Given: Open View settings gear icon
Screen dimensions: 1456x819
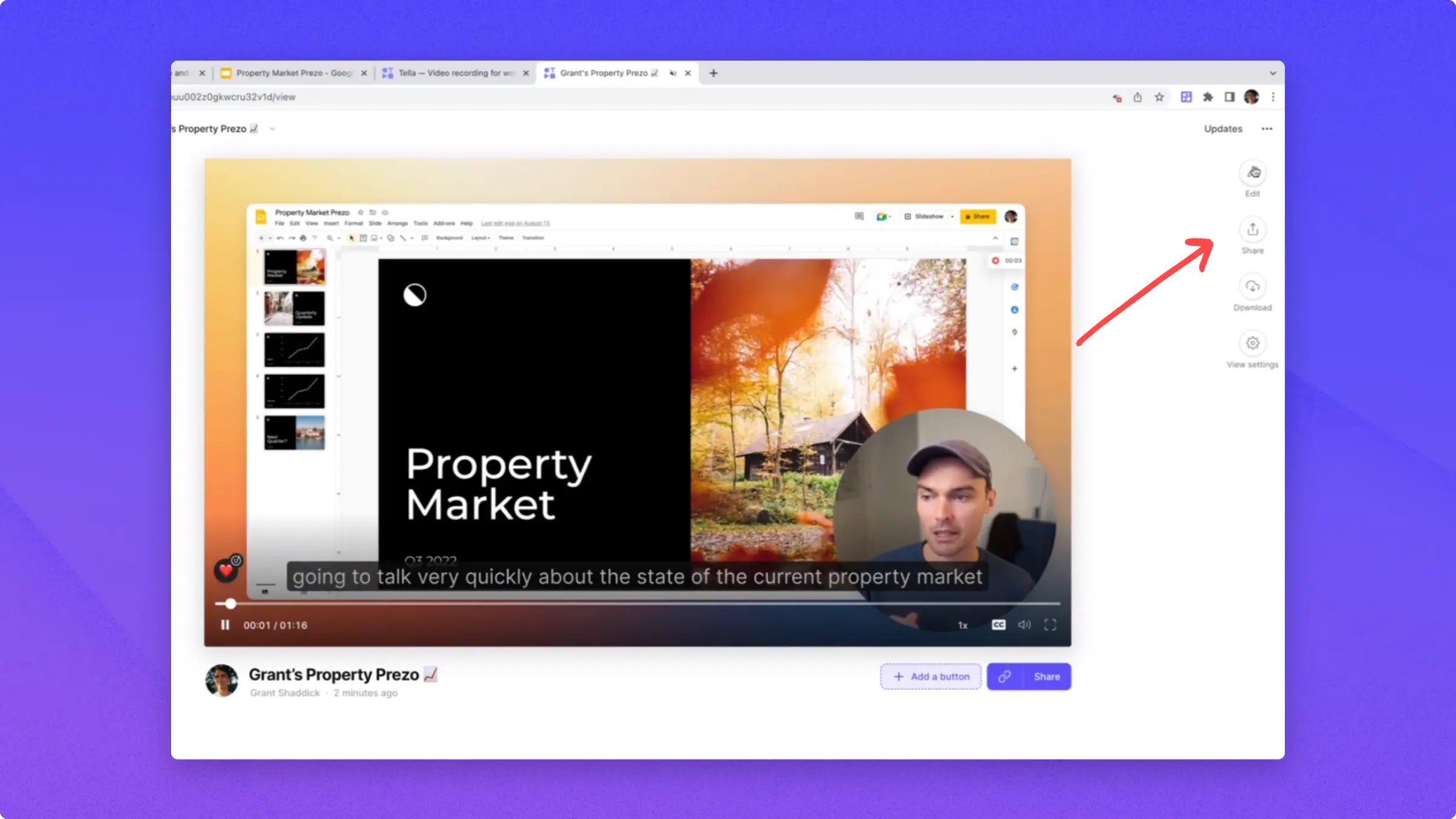Looking at the screenshot, I should click(1252, 343).
